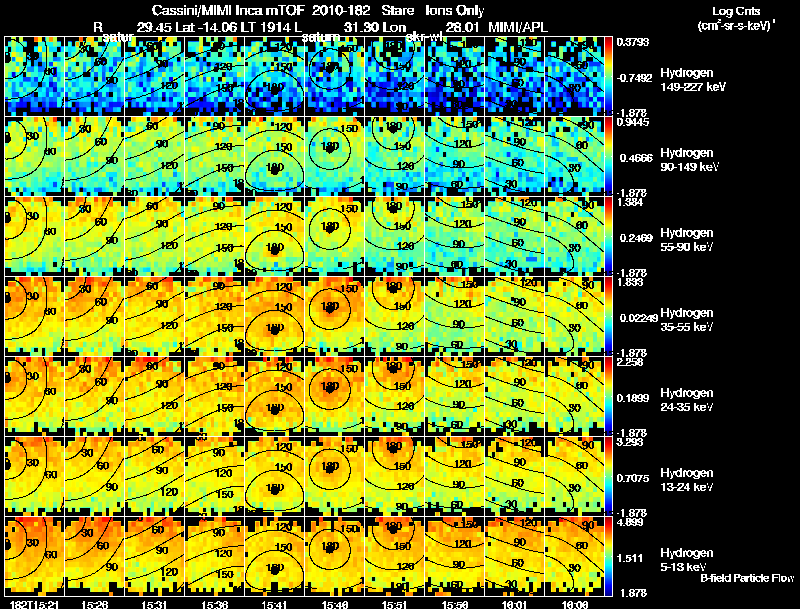Select the '1.384' colorbar value
Image resolution: width=800 pixels, height=609 pixels.
pos(630,202)
